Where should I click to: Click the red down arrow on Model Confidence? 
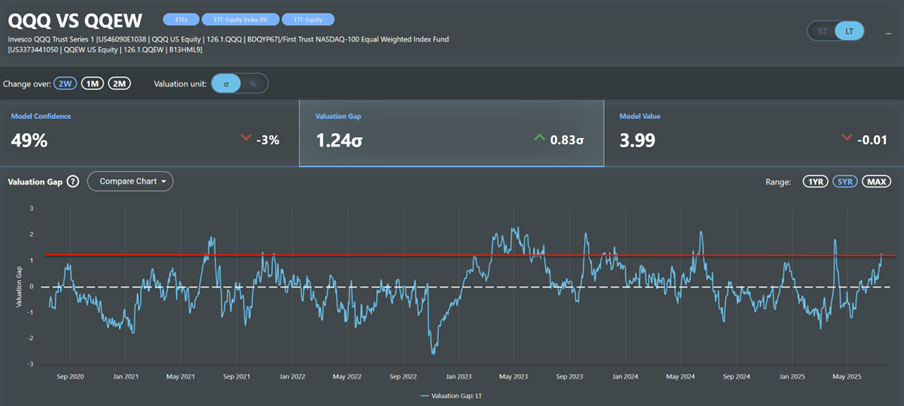pos(246,137)
